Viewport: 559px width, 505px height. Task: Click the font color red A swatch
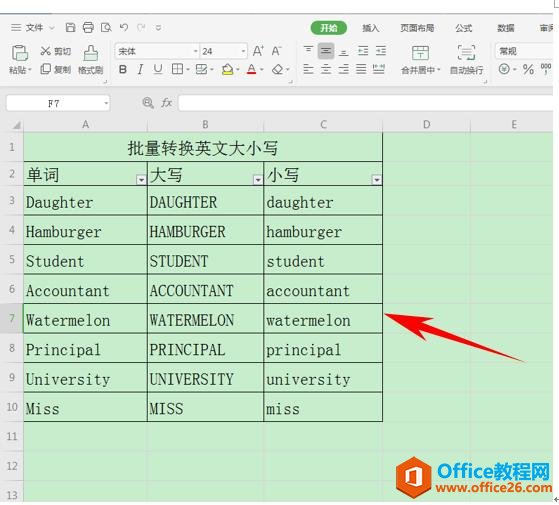pos(252,69)
